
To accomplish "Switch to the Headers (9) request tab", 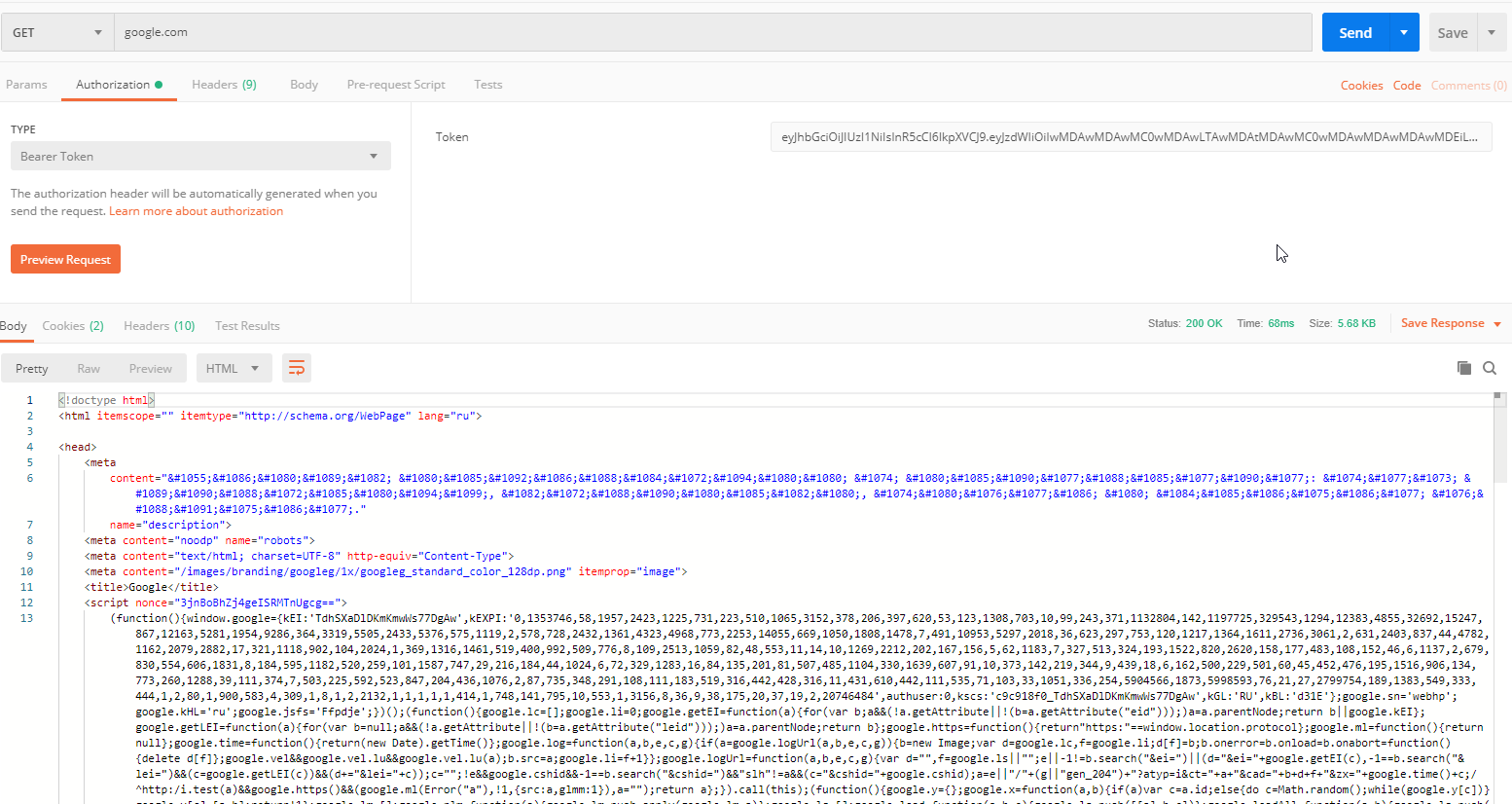I will coord(224,85).
